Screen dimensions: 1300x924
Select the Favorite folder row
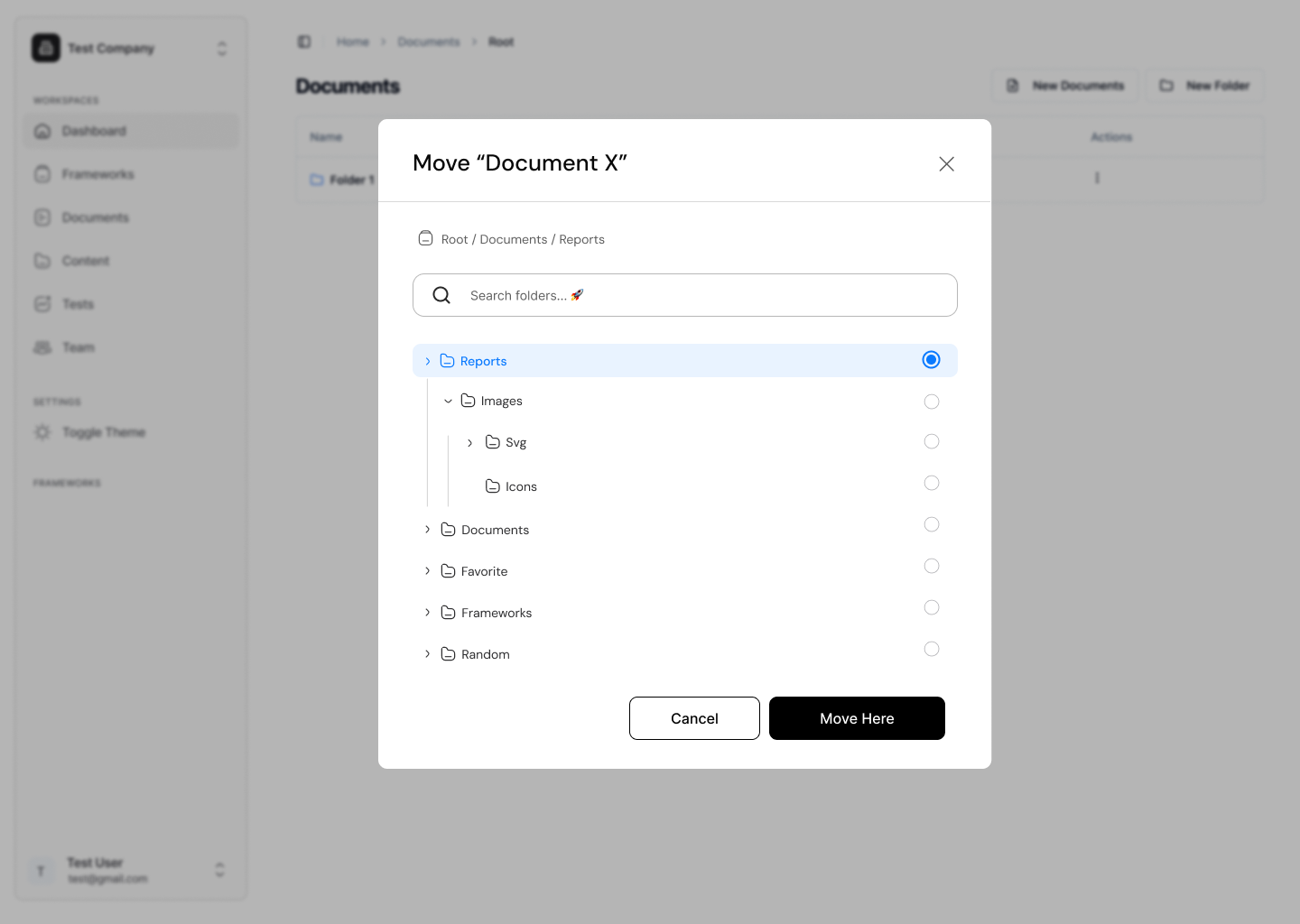click(485, 571)
